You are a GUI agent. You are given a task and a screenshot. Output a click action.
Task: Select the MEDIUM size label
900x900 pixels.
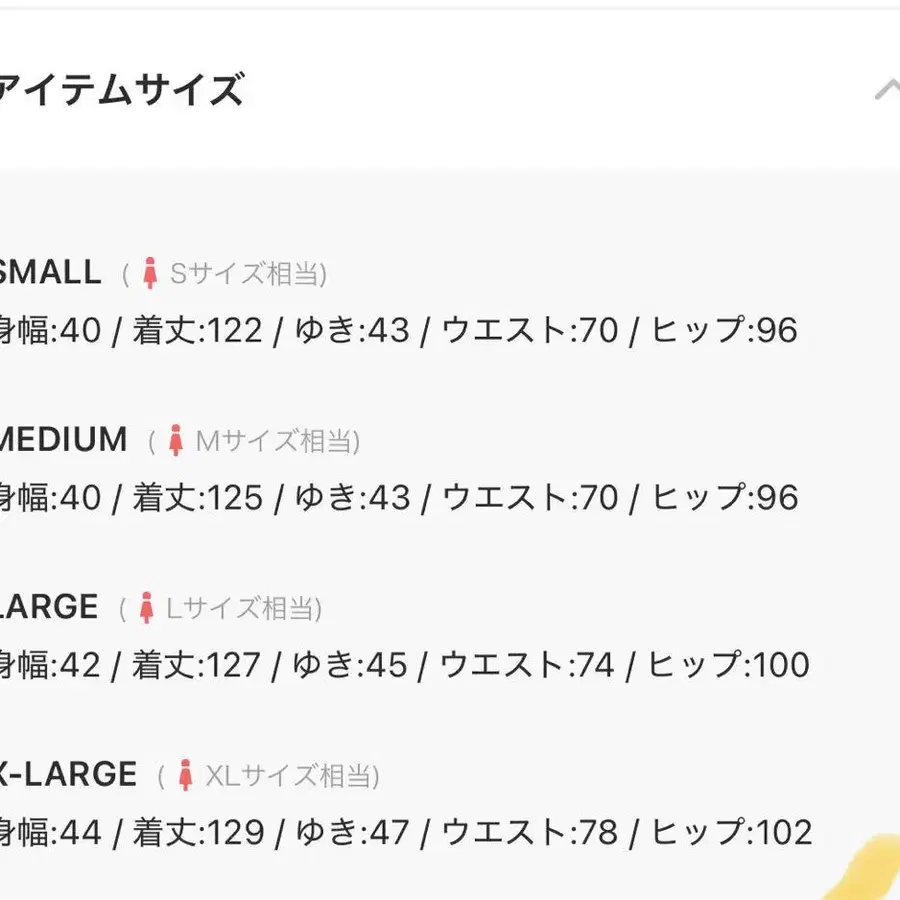pos(63,440)
